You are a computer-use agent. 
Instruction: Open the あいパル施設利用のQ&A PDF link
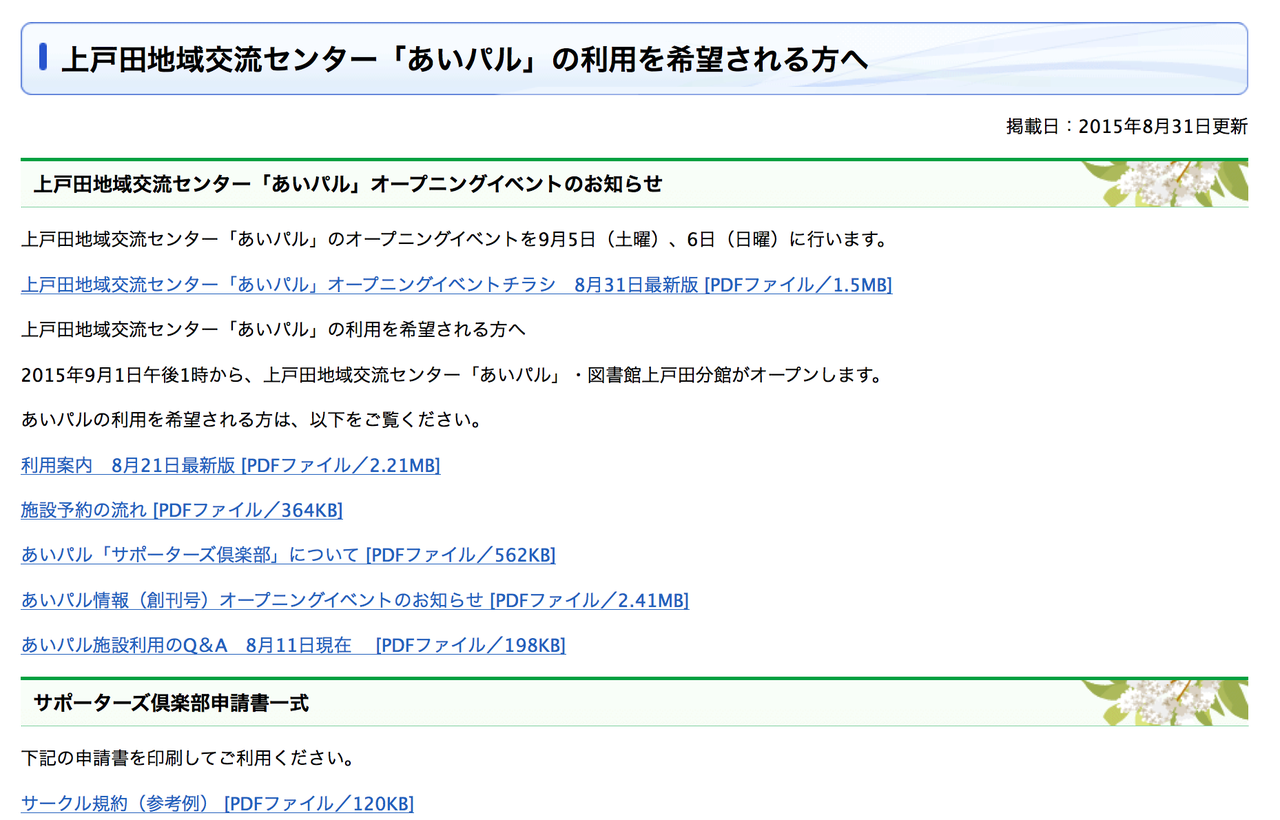click(x=293, y=645)
